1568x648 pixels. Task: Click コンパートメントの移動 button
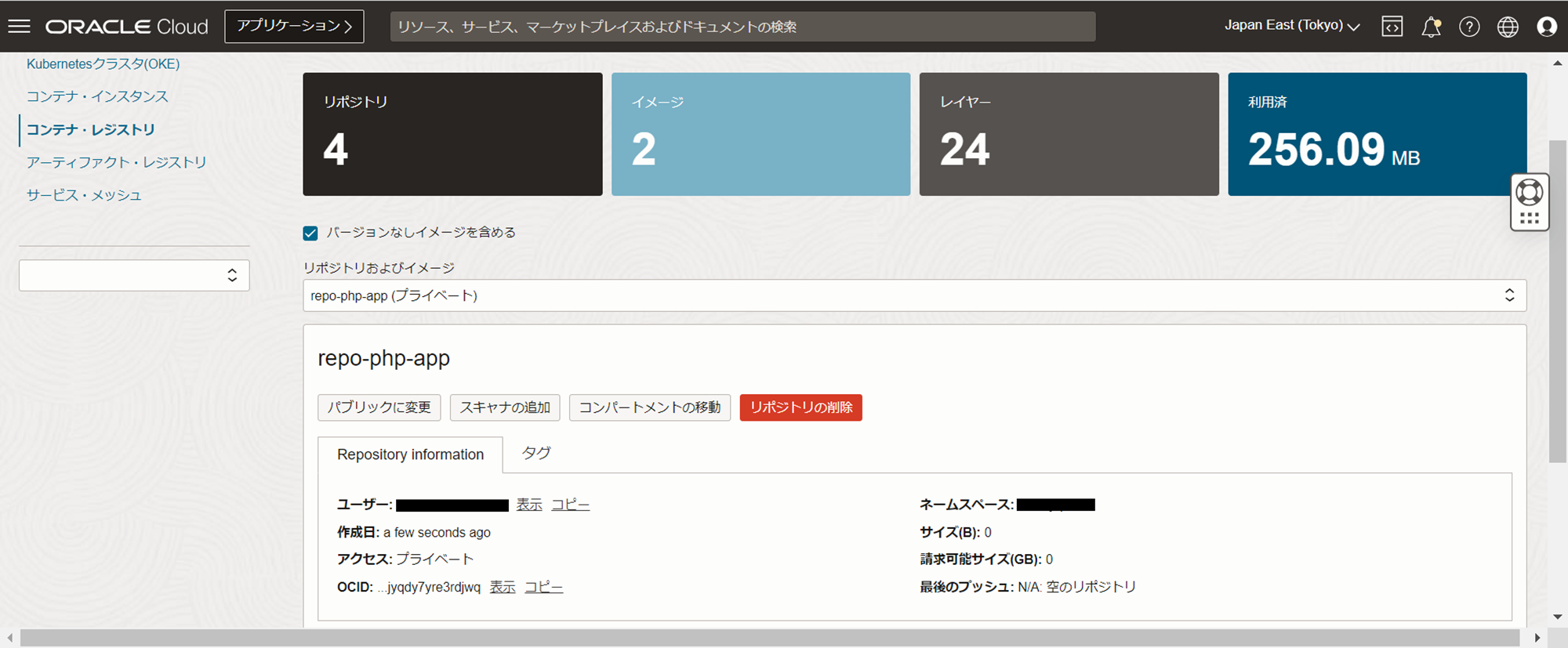click(650, 407)
